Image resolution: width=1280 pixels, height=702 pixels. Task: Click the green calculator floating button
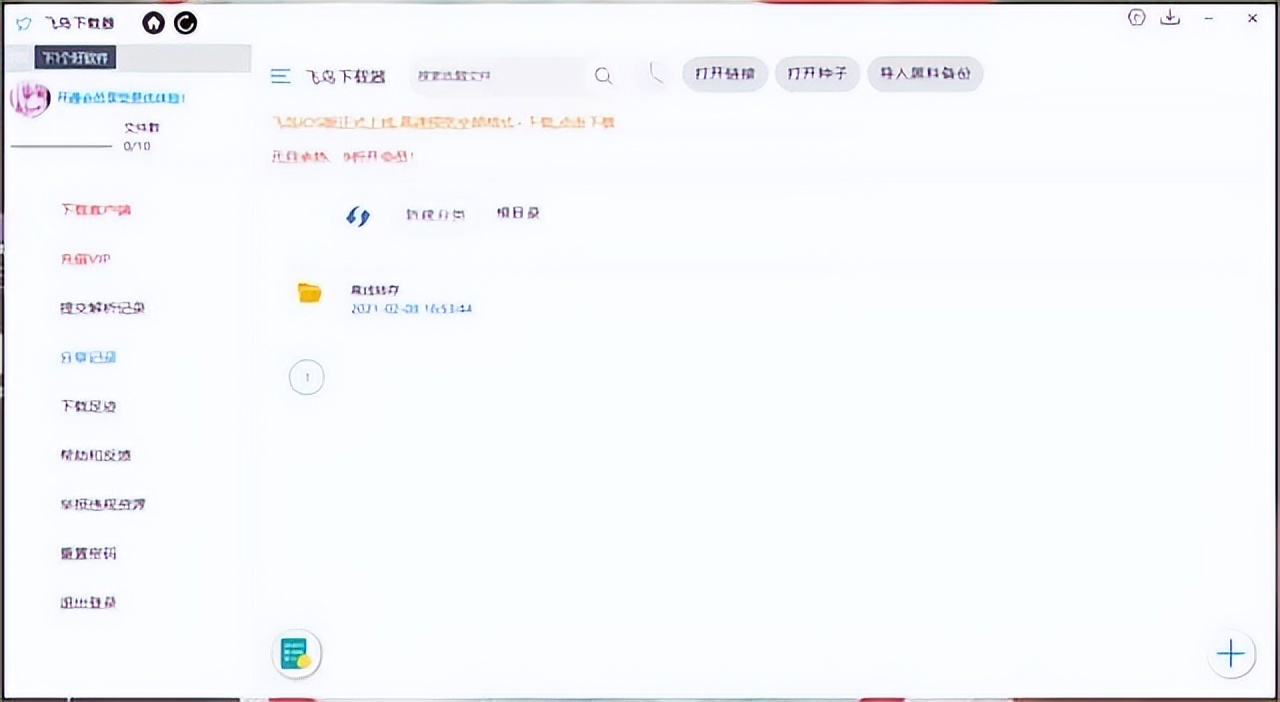point(296,655)
